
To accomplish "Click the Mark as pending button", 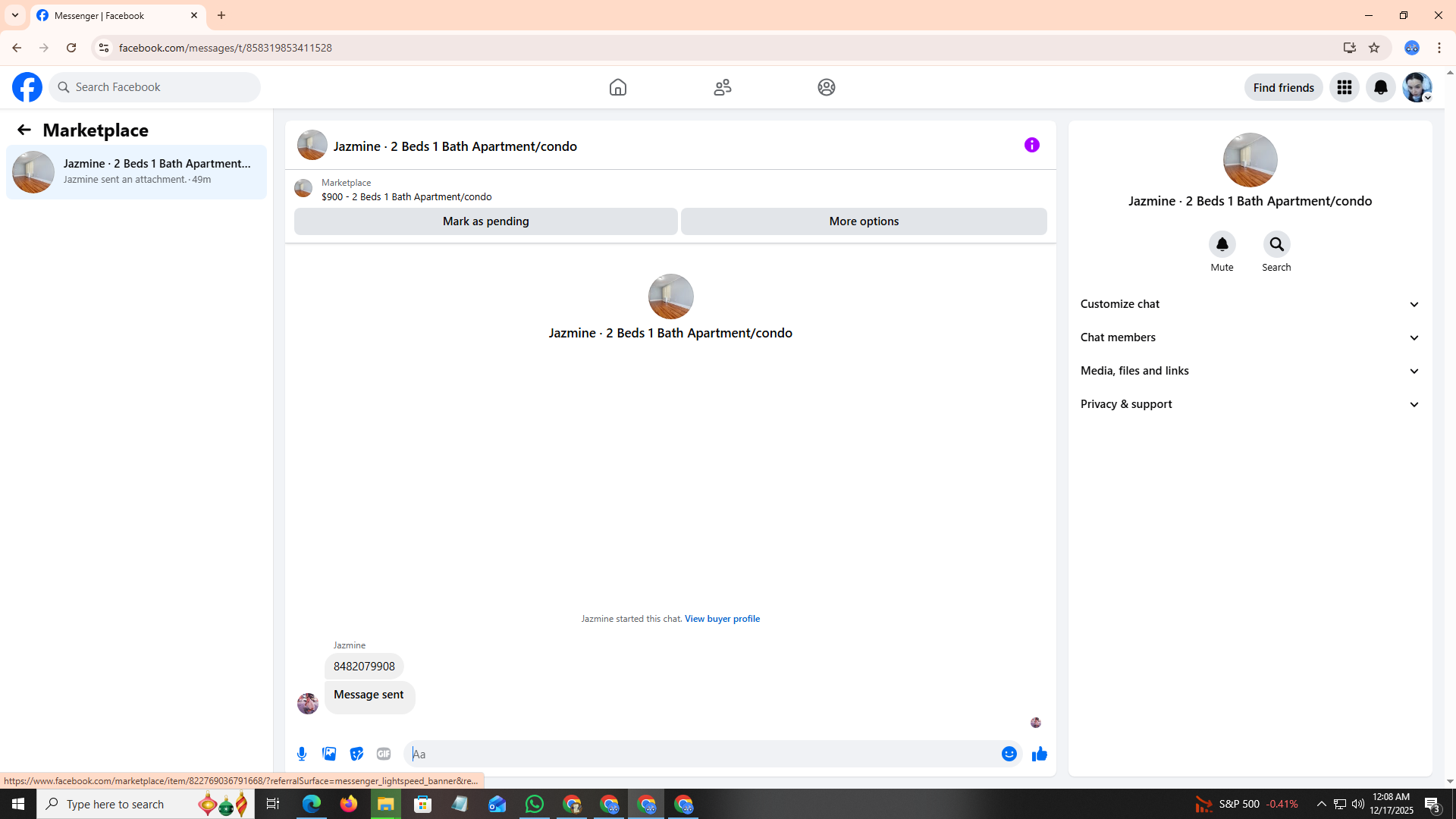I will click(x=485, y=221).
